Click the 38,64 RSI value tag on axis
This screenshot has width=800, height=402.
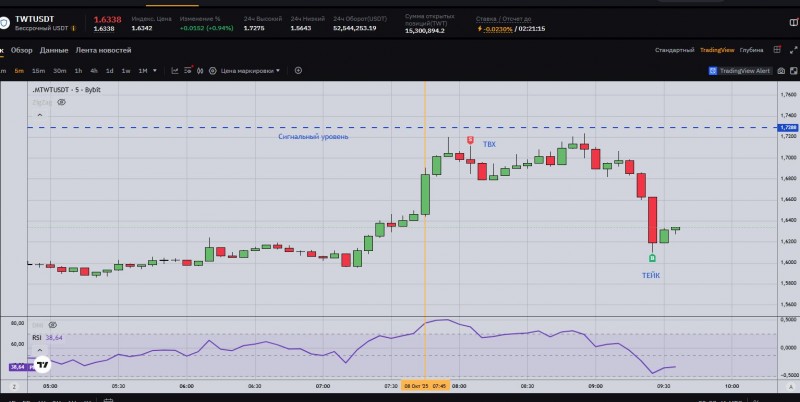coord(17,367)
